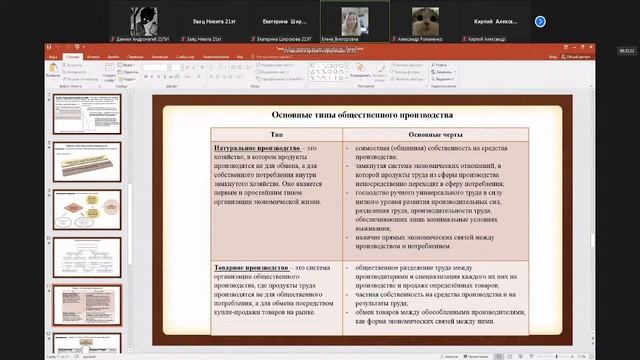Switch to the Рецензирование tab
The width and height of the screenshot is (640, 360).
pos(216,57)
